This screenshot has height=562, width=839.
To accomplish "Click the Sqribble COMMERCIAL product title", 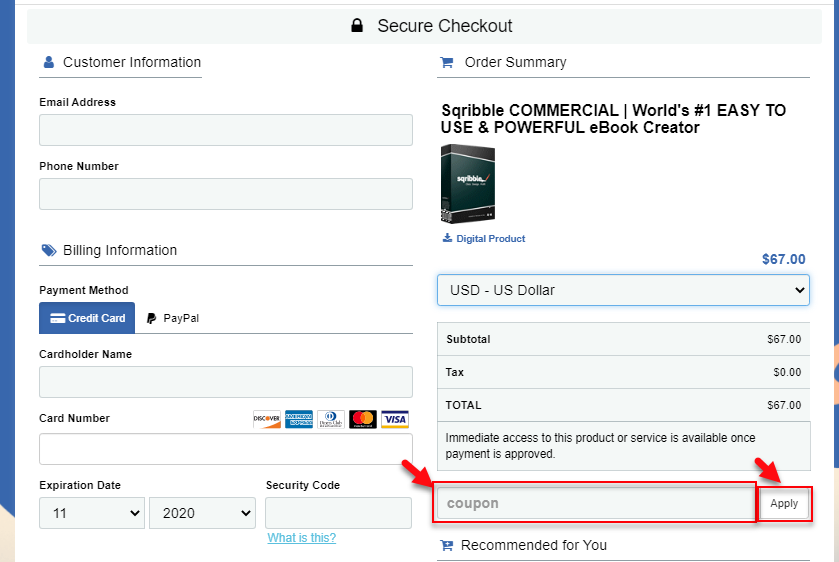I will tap(613, 119).
